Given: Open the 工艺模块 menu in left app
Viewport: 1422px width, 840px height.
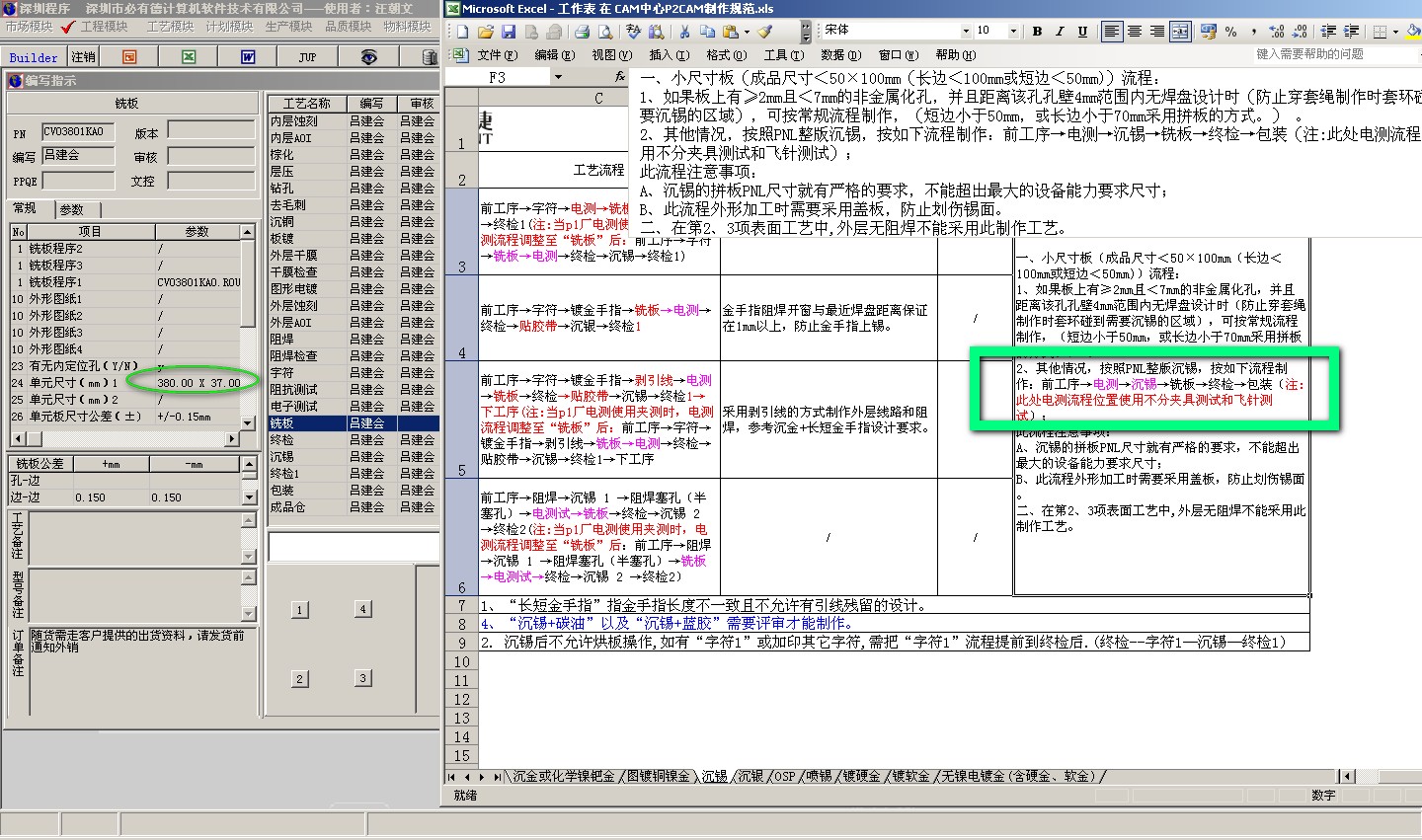Looking at the screenshot, I should [170, 27].
